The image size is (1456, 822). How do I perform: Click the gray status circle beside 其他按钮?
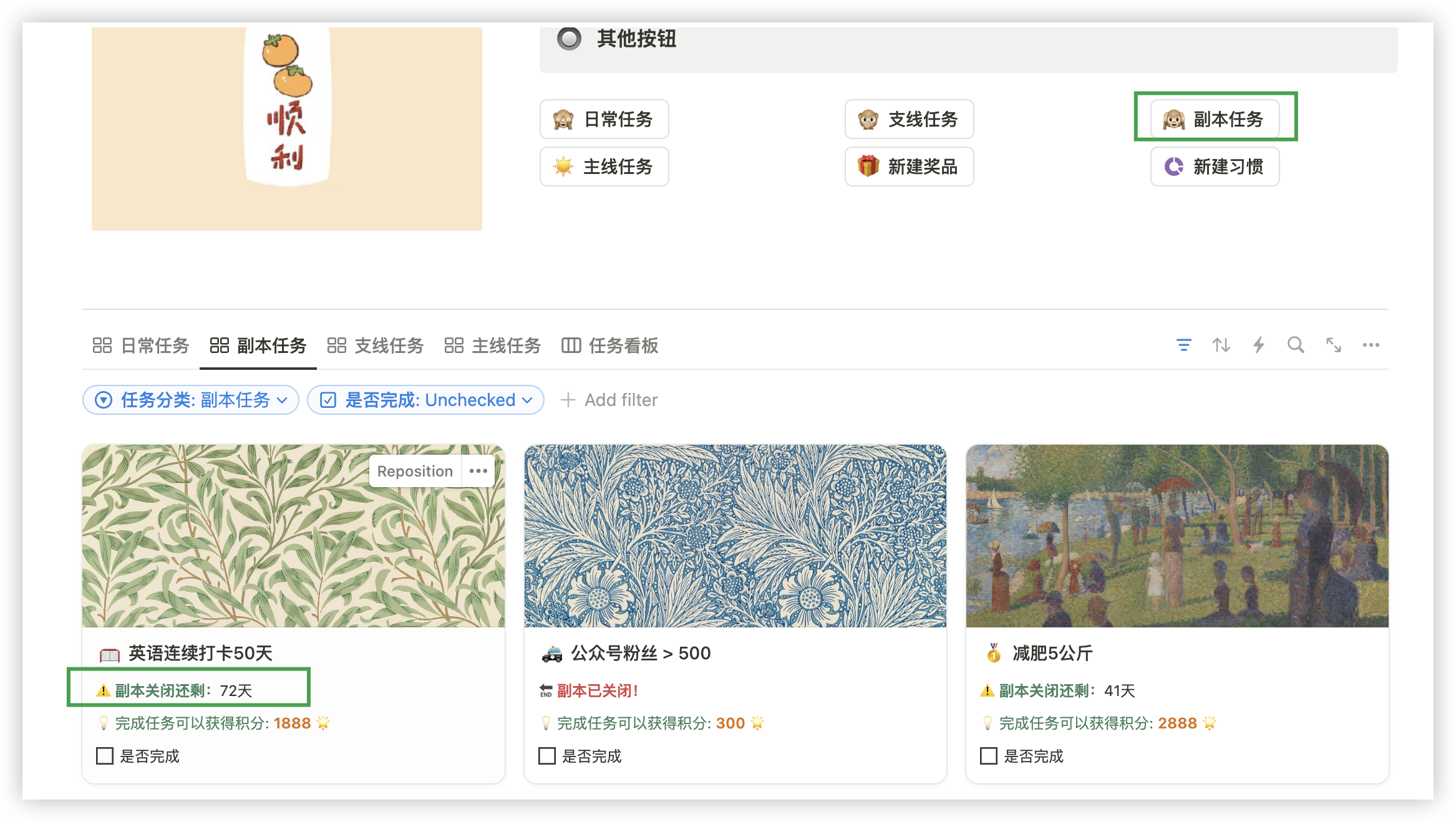coord(568,39)
